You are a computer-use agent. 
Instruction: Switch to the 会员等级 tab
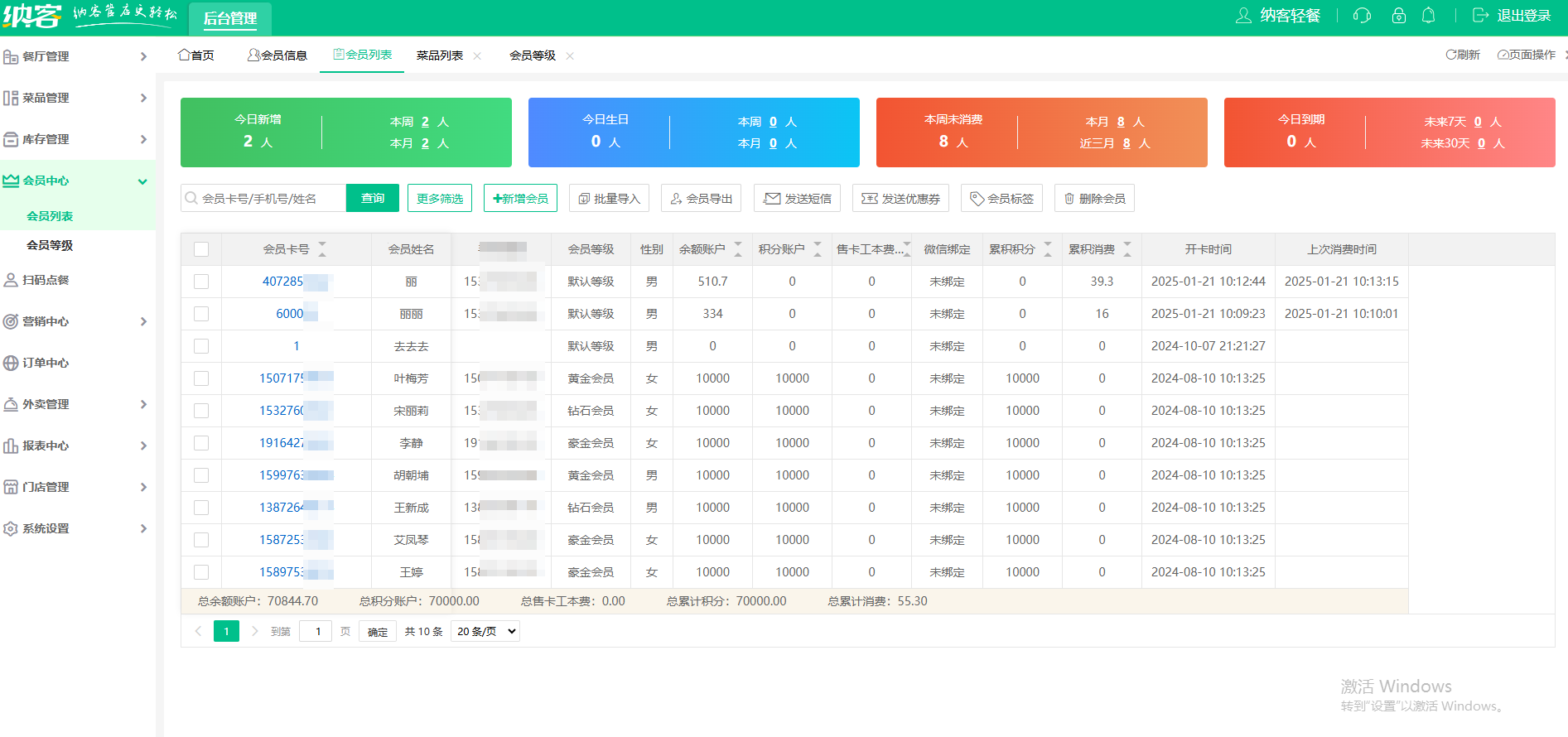pyautogui.click(x=533, y=55)
